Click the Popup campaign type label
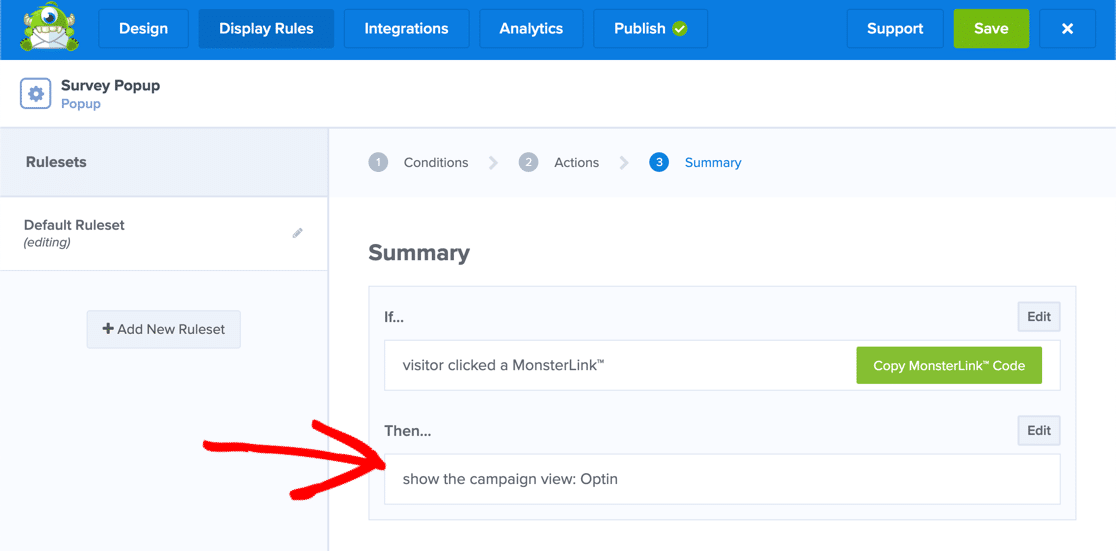Viewport: 1116px width, 551px height. [80, 104]
